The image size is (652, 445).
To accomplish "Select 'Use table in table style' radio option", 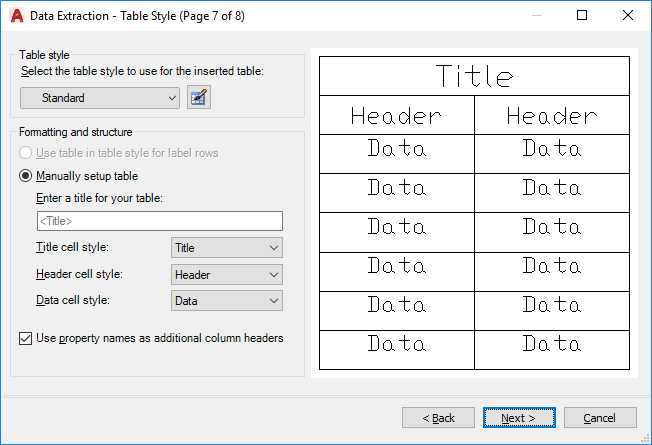I will [x=26, y=153].
